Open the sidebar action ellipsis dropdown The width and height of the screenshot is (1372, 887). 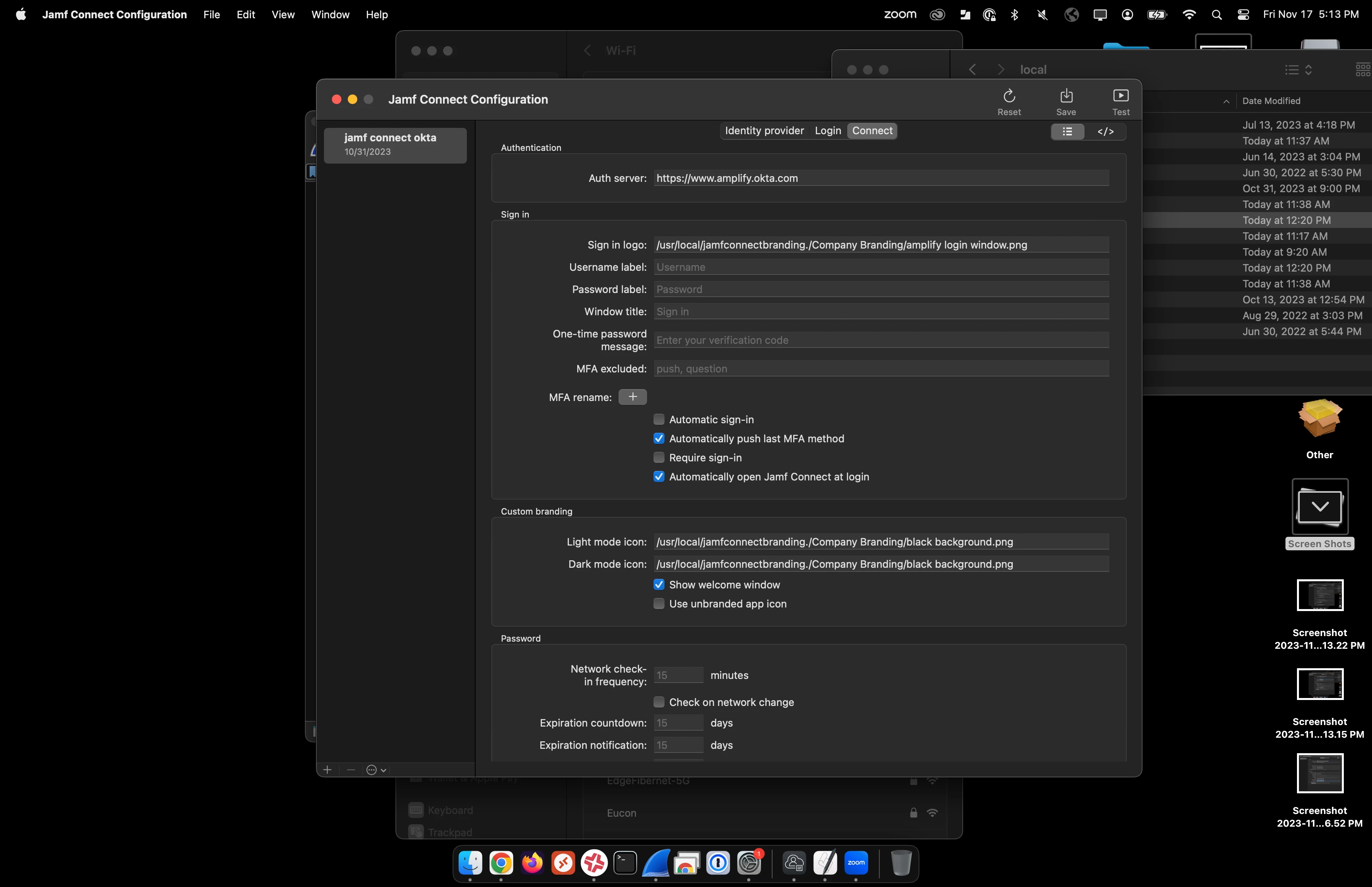pos(376,769)
